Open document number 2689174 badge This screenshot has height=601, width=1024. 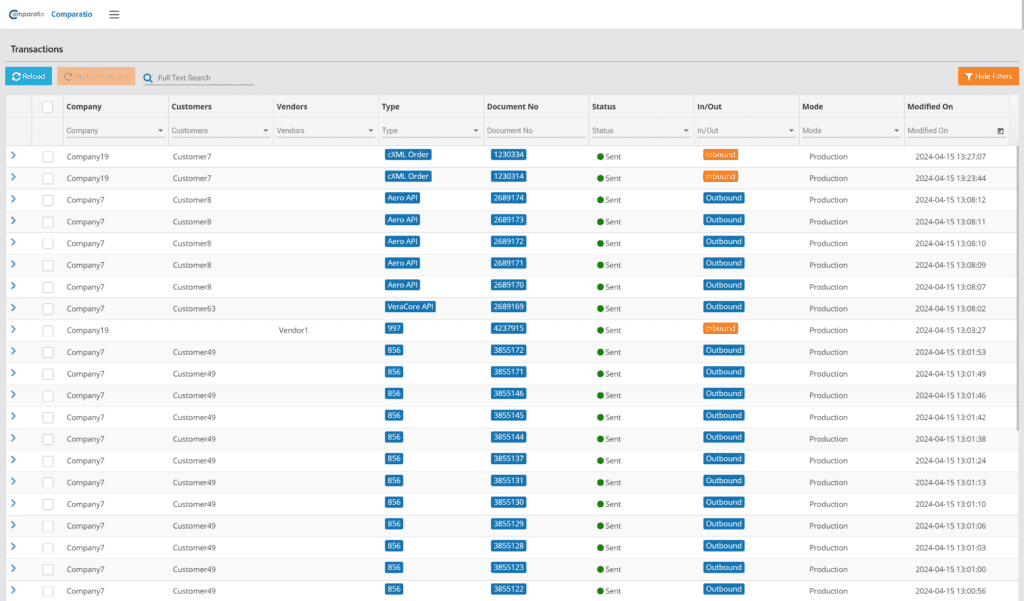(x=509, y=198)
